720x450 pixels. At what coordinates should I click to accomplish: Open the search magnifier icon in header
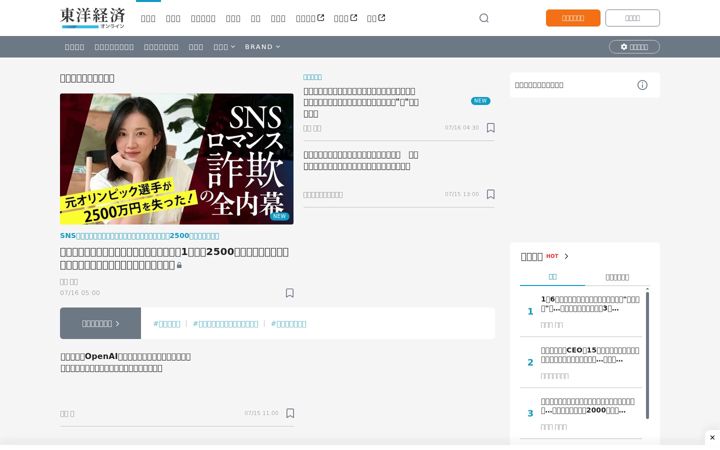point(484,18)
